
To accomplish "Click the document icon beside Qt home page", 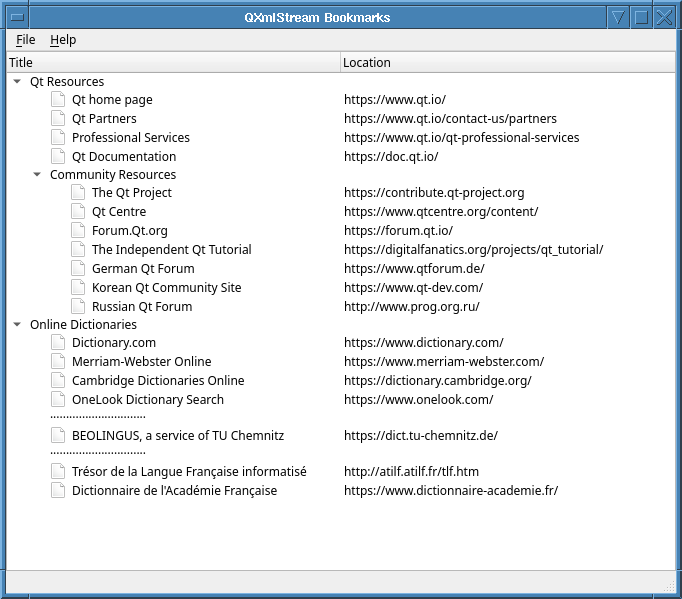I will tap(58, 100).
